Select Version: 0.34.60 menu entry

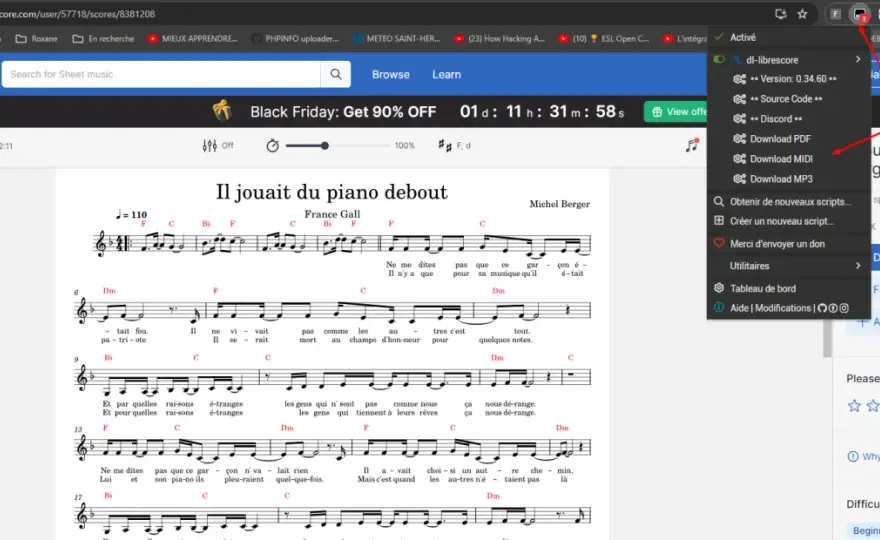pyautogui.click(x=793, y=79)
